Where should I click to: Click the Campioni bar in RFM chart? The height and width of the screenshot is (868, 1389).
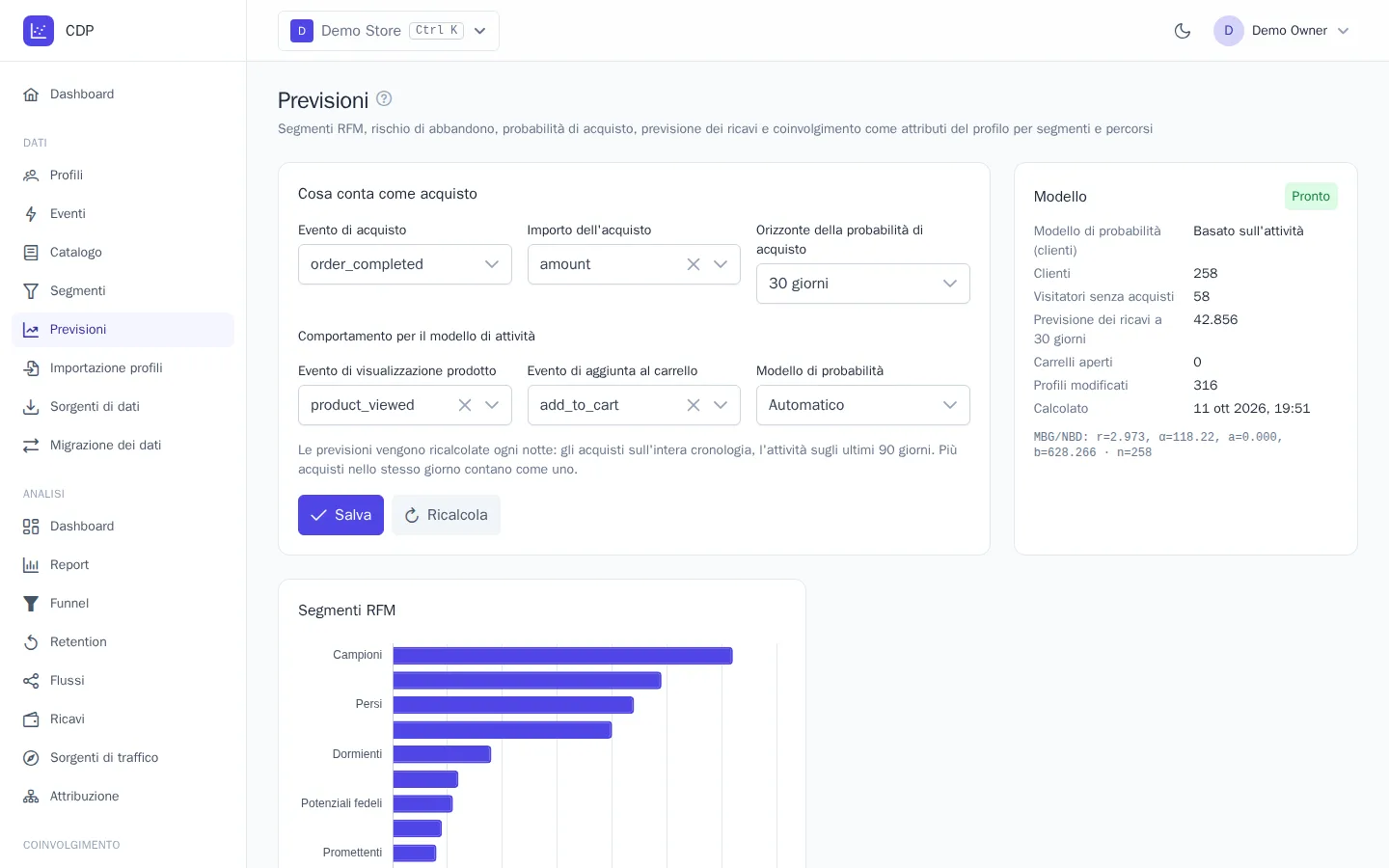(562, 656)
